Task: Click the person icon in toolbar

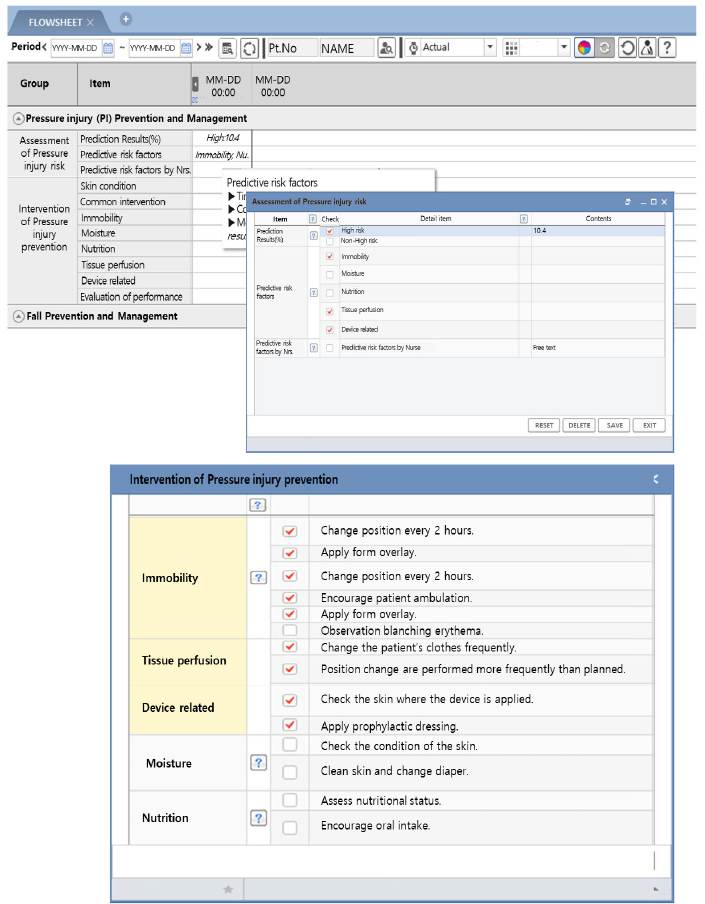Action: (647, 48)
